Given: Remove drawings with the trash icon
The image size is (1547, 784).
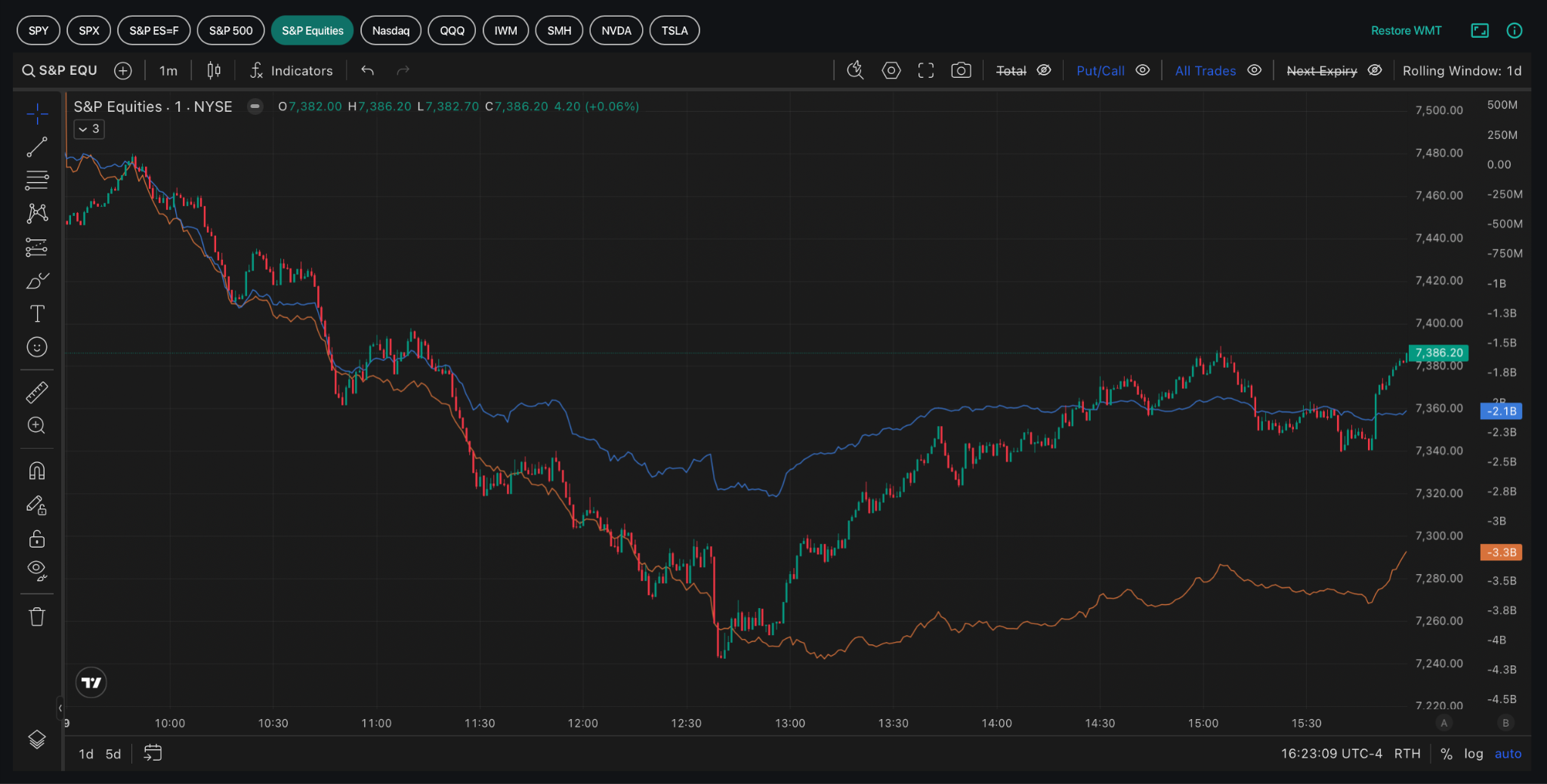Looking at the screenshot, I should pos(37,617).
